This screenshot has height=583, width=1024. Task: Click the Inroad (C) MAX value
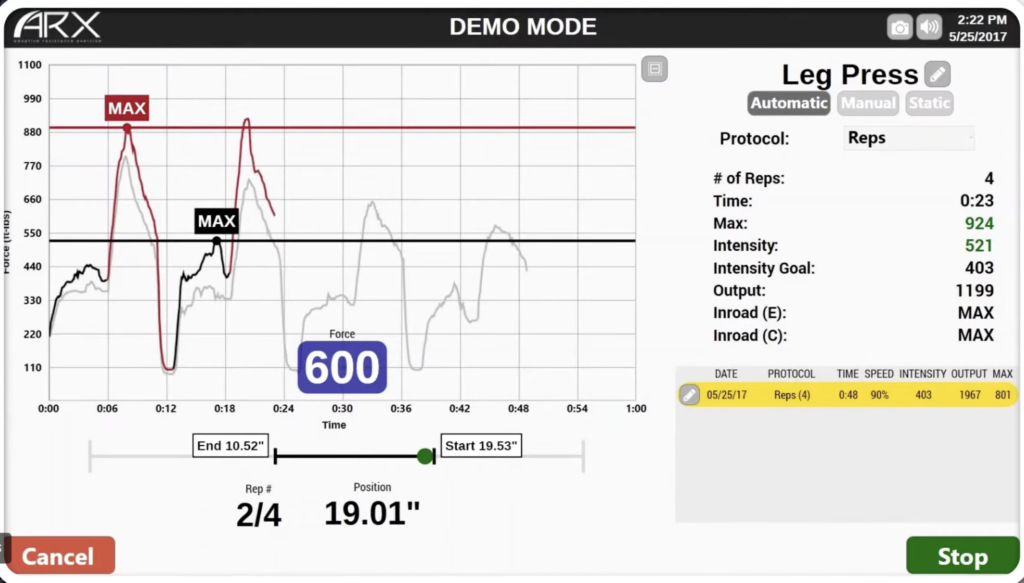975,335
